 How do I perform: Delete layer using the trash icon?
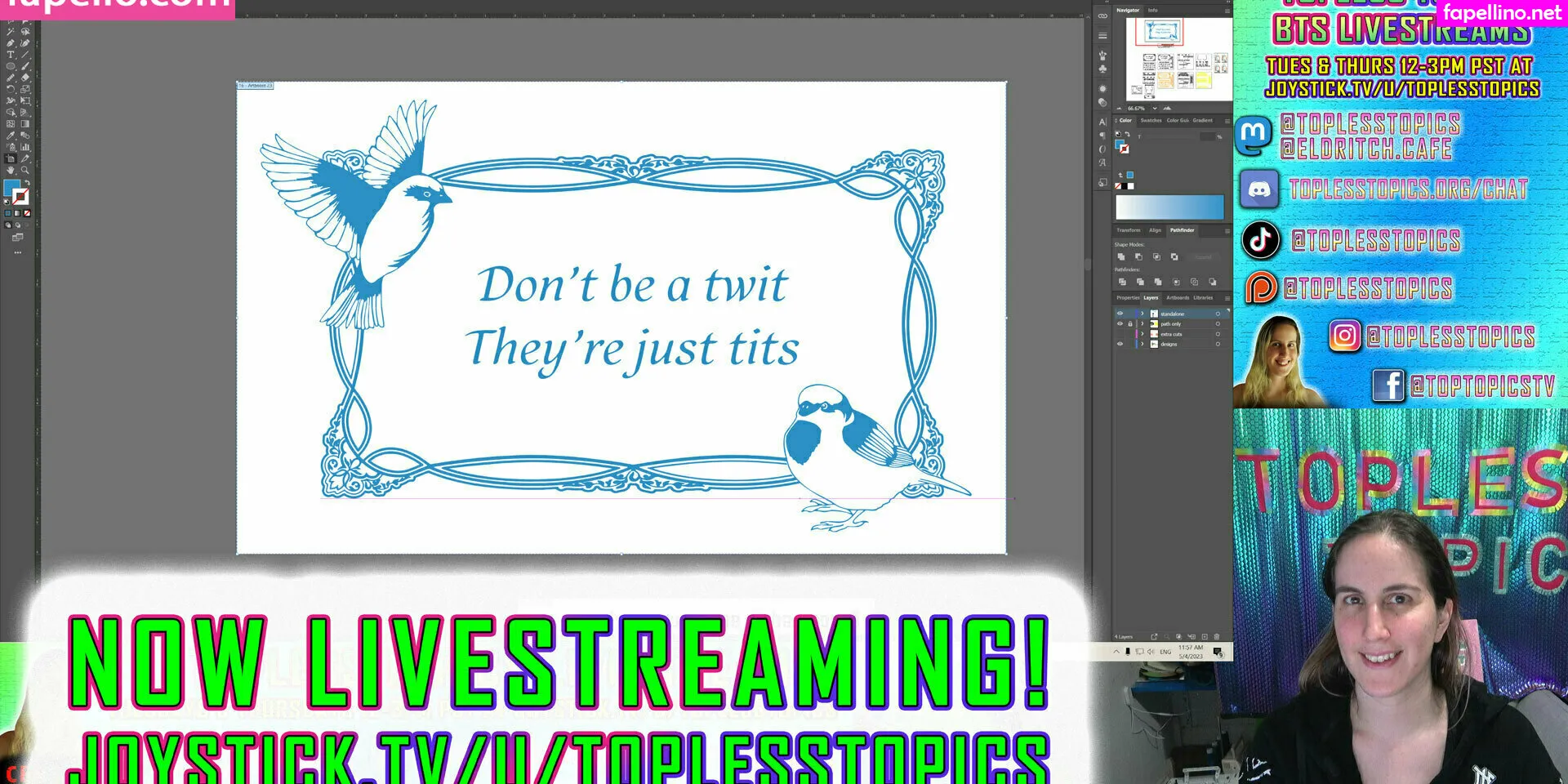1217,636
